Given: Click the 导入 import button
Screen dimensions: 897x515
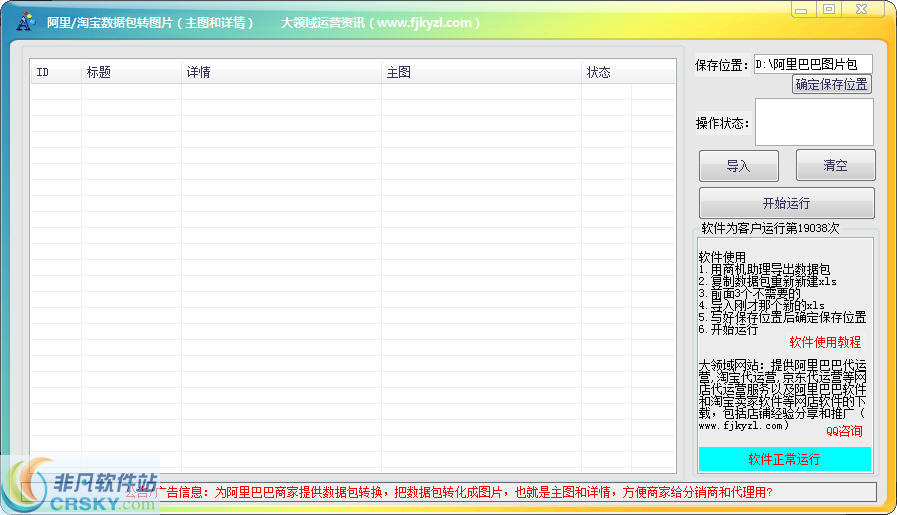Looking at the screenshot, I should coord(739,166).
